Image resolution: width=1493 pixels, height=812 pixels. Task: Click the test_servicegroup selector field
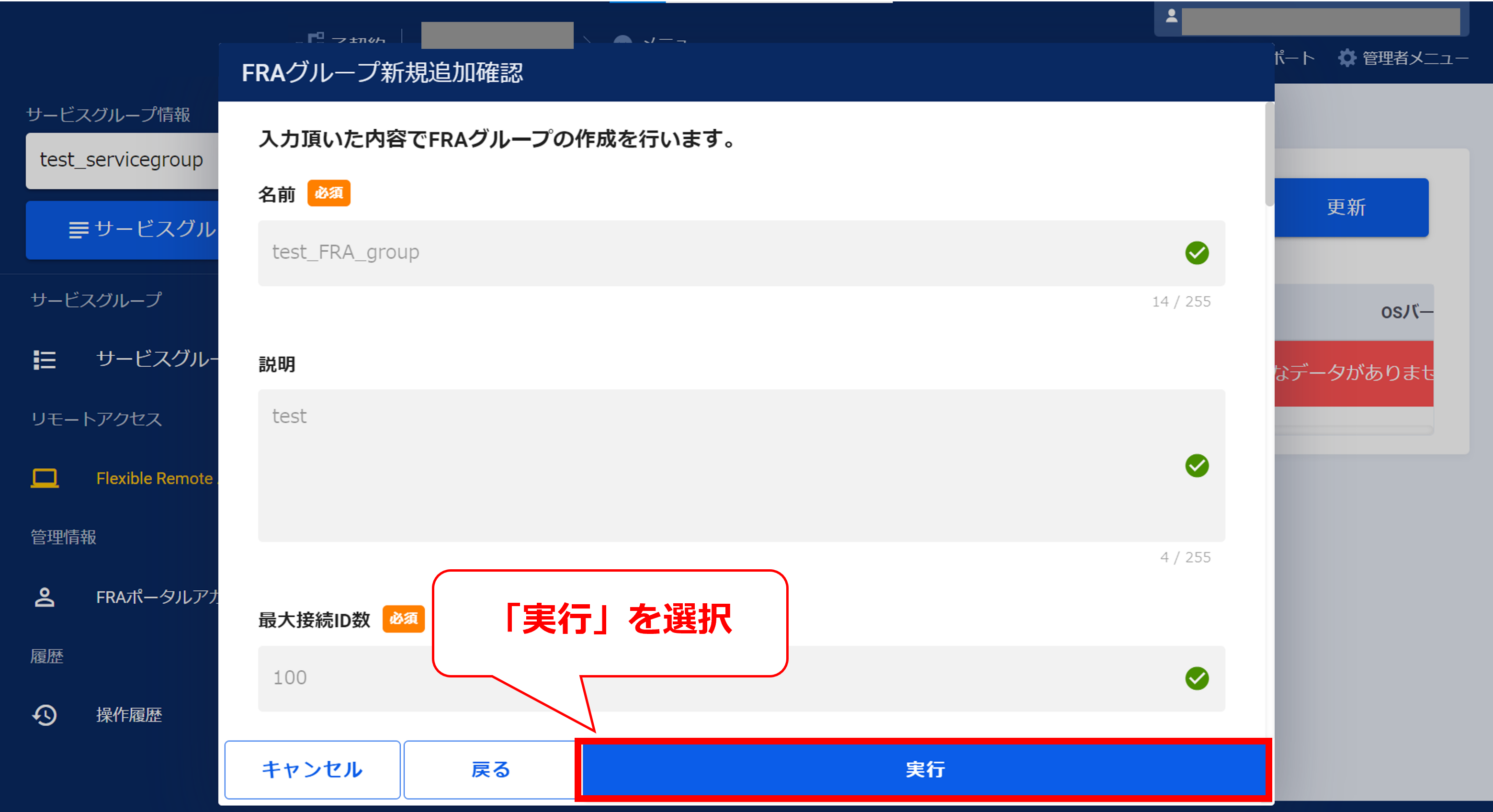(x=122, y=160)
